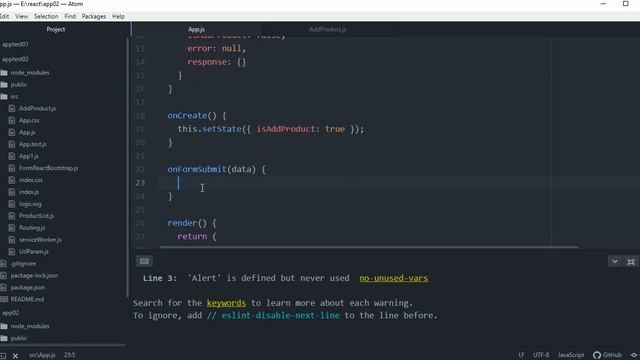The height and width of the screenshot is (360, 640).
Task: Collapse the src folder
Action: [14, 97]
